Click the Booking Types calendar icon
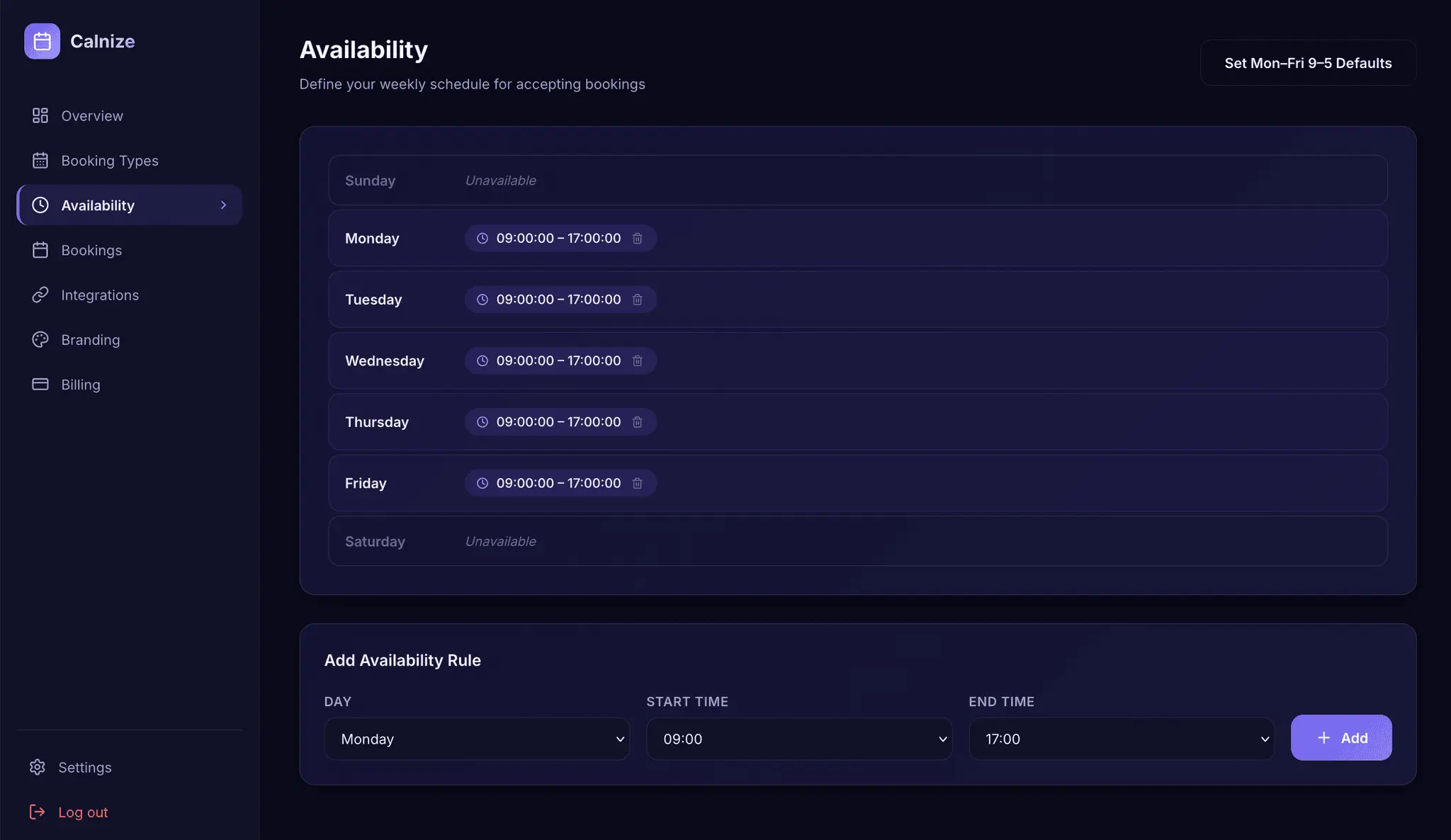 point(40,160)
